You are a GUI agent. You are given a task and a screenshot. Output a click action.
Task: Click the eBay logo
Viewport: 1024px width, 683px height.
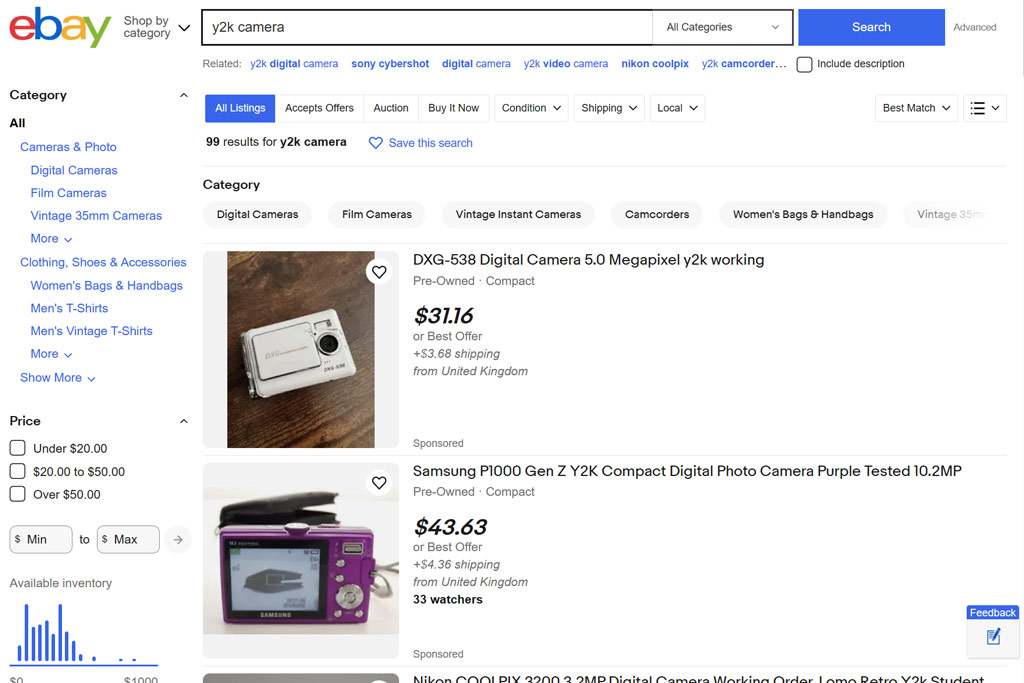[x=60, y=27]
